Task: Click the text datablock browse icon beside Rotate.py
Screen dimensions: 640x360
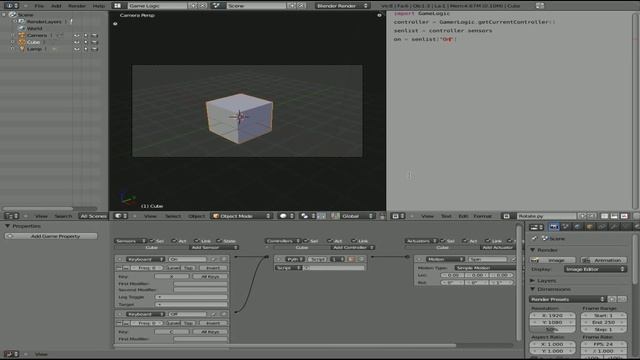Action: [507, 216]
